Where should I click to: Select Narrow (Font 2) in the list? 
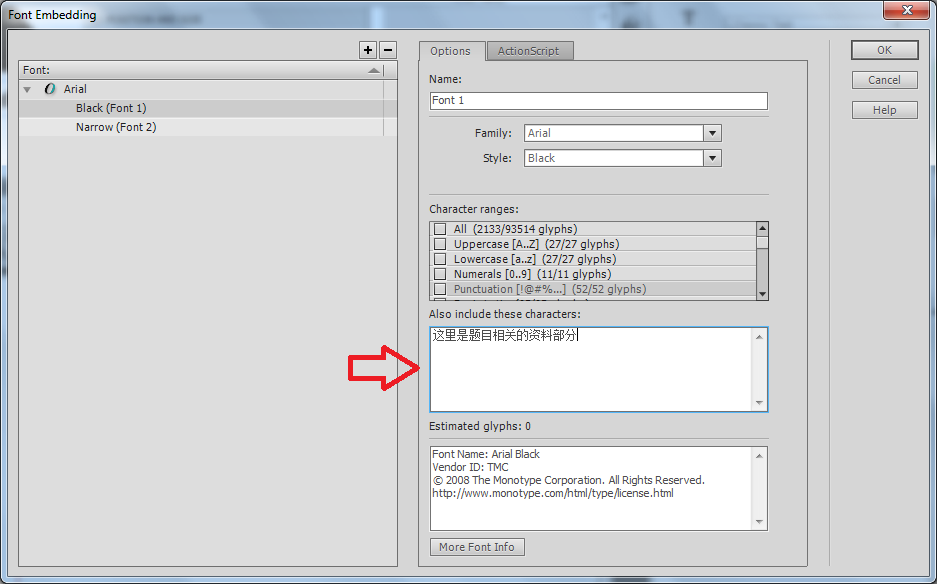click(116, 127)
